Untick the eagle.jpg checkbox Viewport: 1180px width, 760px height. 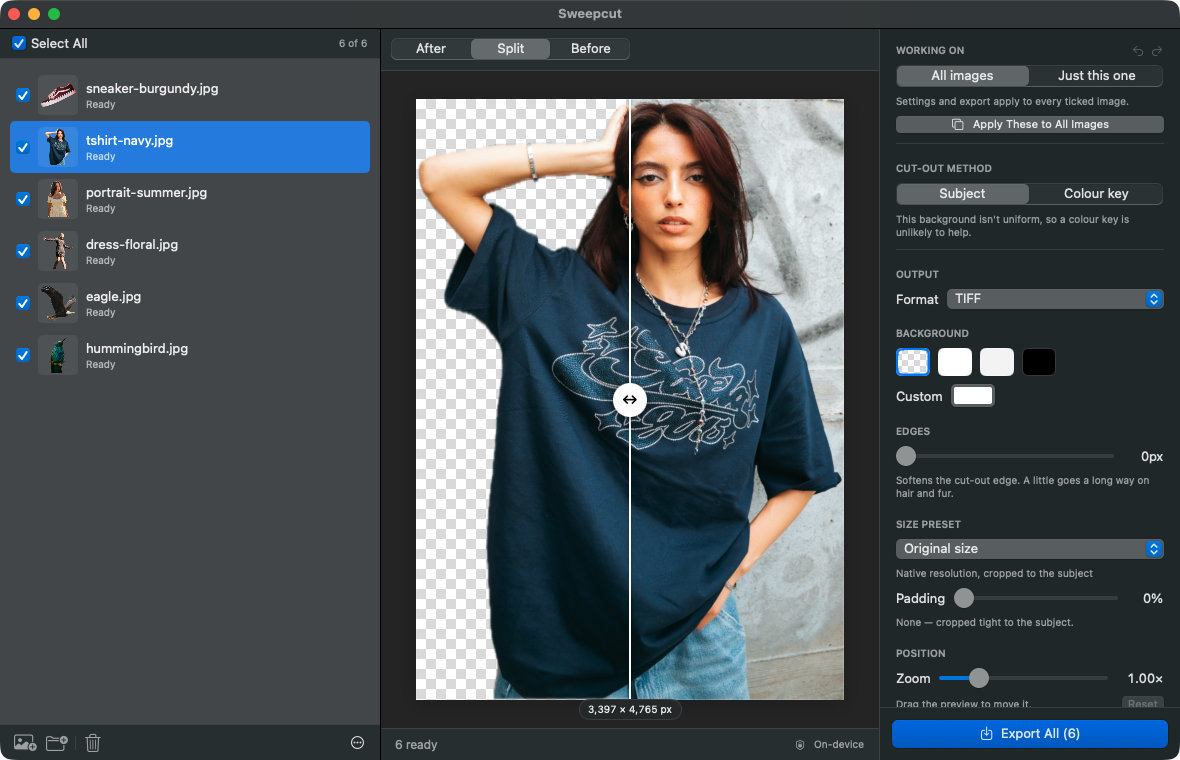23,303
